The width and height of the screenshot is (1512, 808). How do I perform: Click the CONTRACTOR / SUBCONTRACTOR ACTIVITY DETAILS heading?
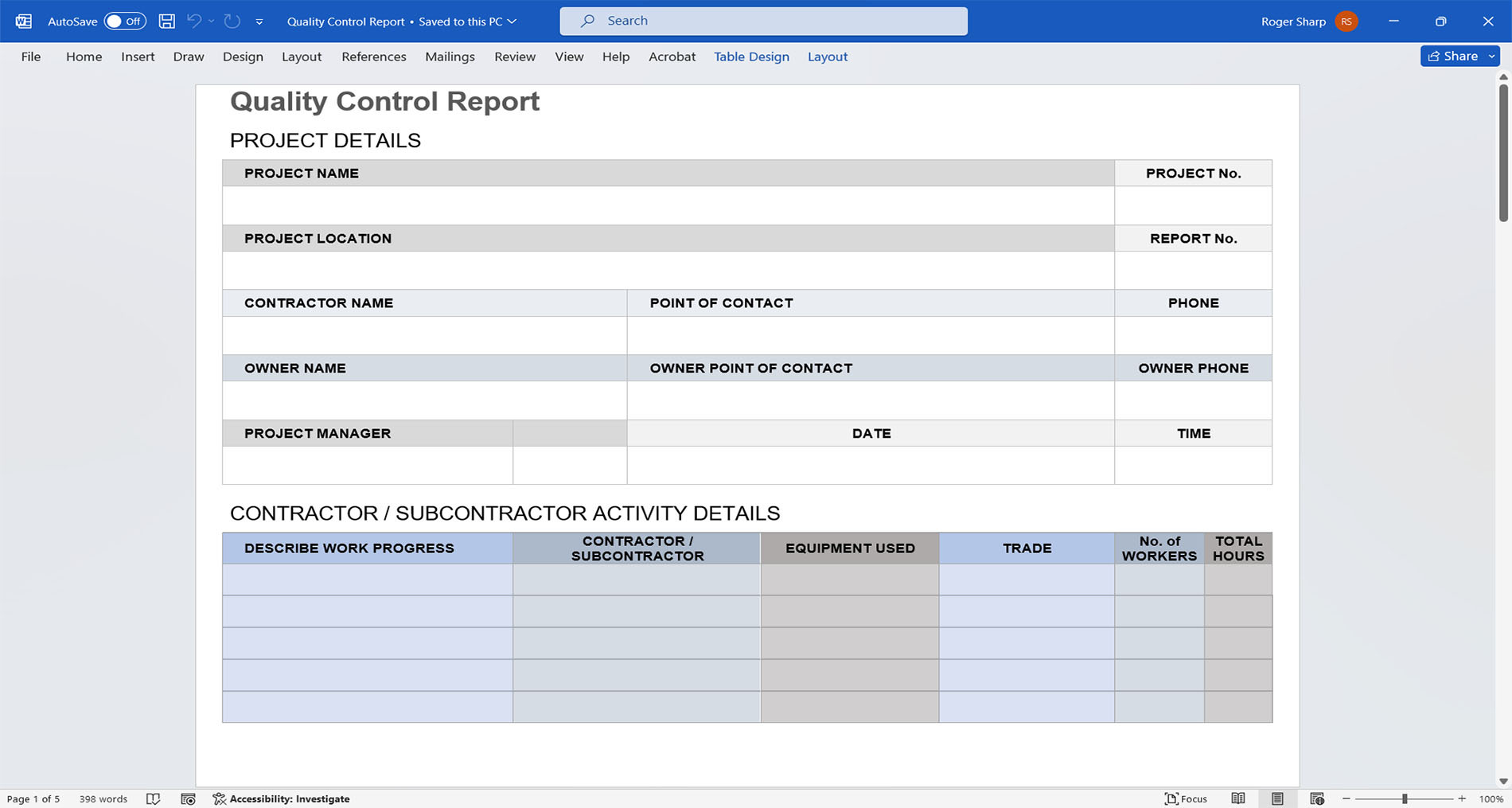click(x=505, y=513)
